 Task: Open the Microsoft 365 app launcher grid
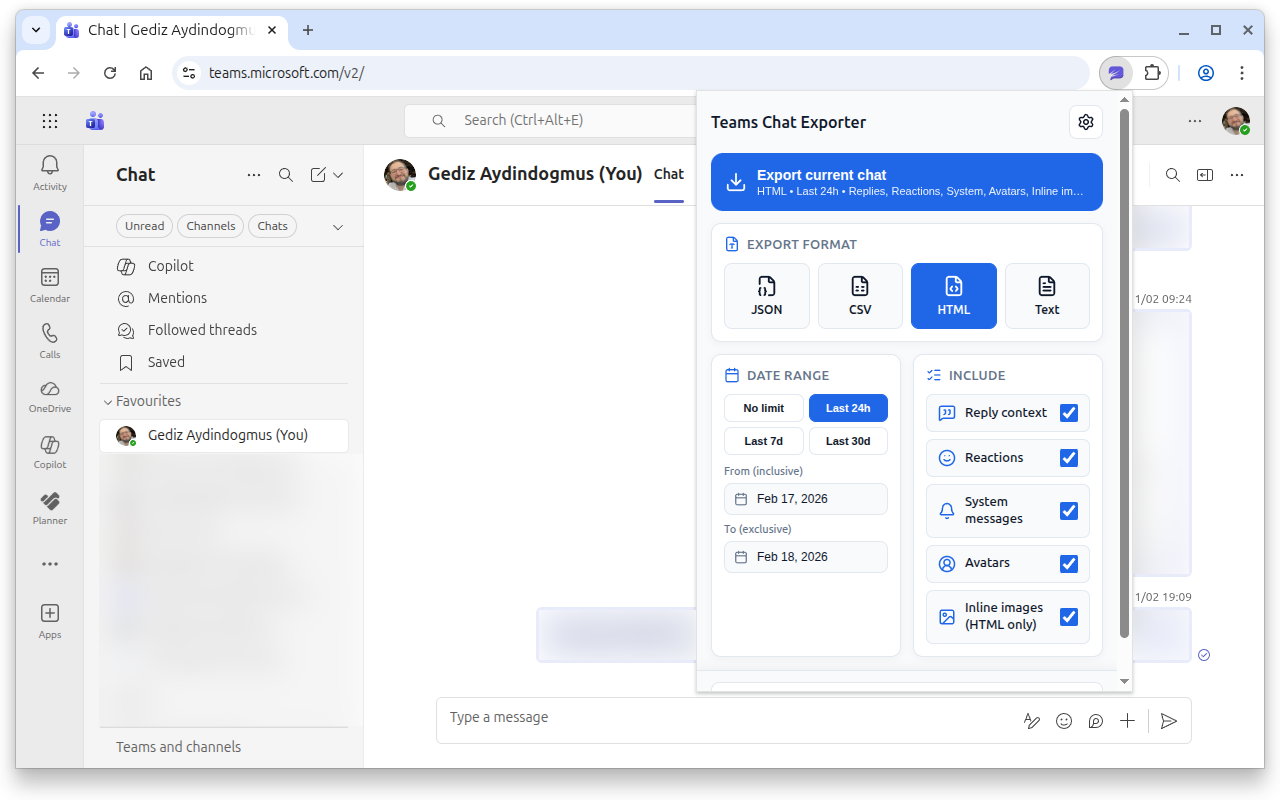50,121
